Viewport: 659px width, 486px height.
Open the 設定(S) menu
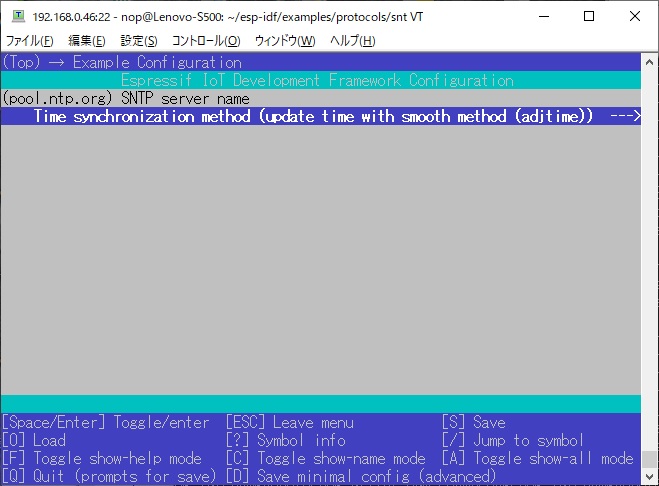pos(139,41)
